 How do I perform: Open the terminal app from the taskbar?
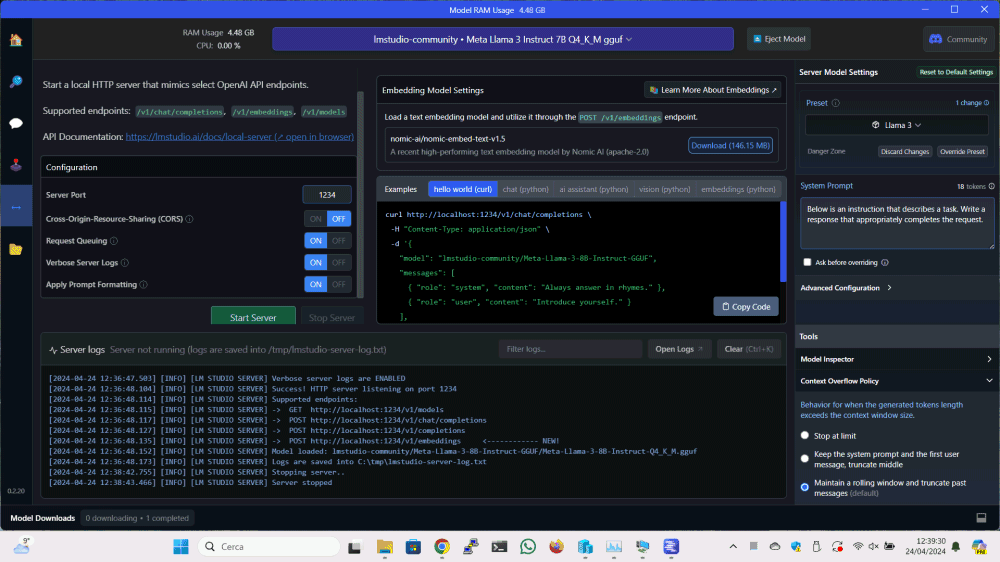click(499, 547)
